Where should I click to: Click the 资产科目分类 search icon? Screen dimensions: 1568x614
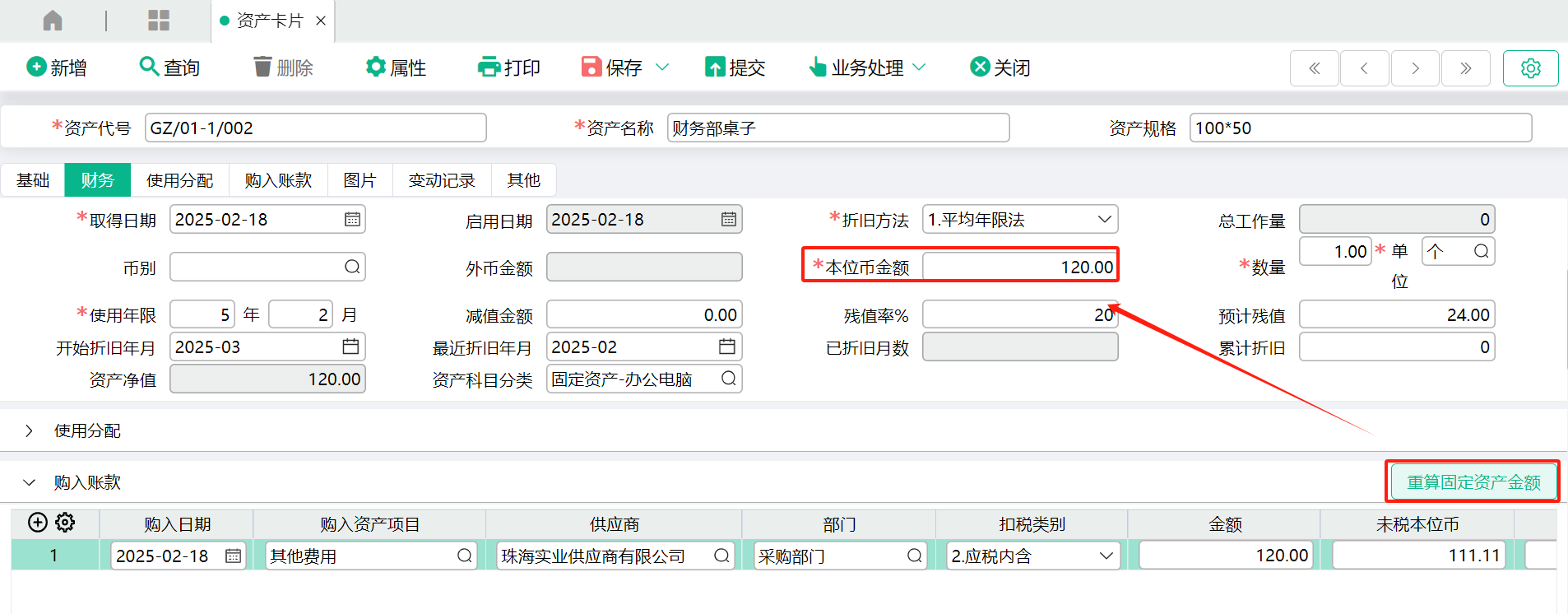pyautogui.click(x=729, y=379)
